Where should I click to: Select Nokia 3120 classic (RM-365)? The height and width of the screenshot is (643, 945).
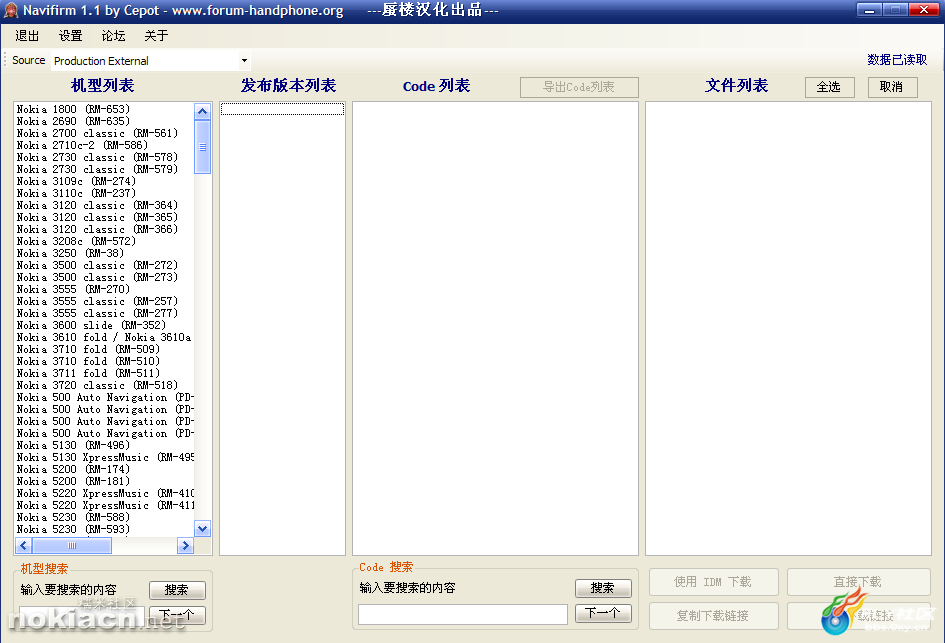coord(98,218)
